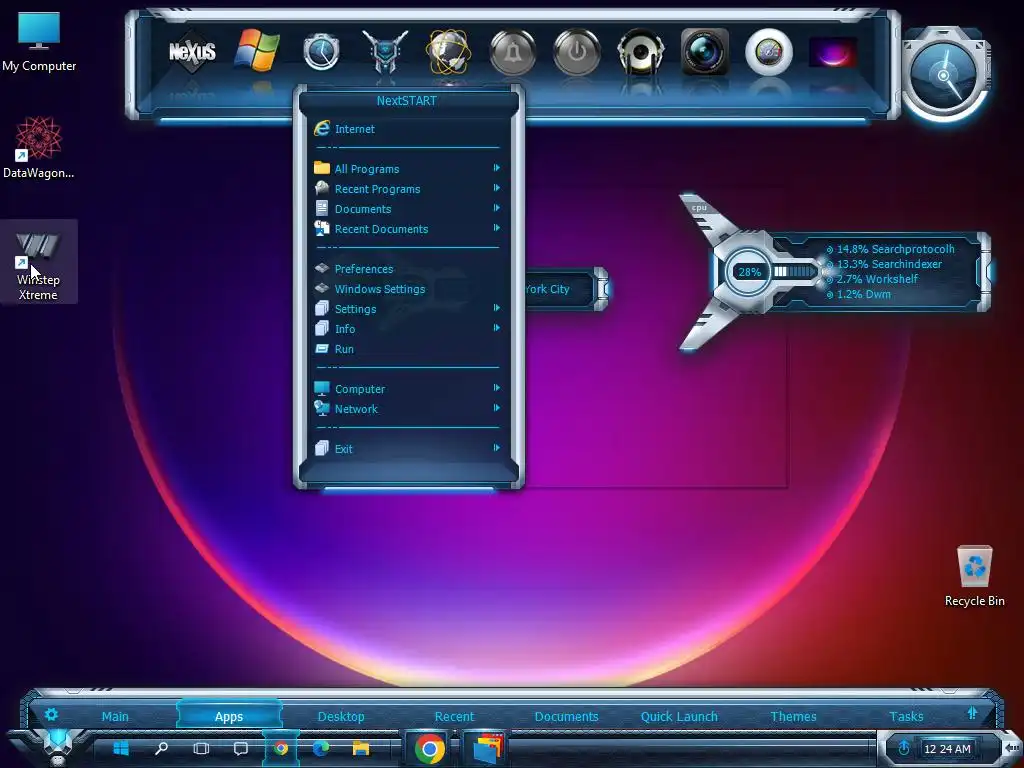Click the clock icon in the Nexus dock

pyautogui.click(x=321, y=52)
